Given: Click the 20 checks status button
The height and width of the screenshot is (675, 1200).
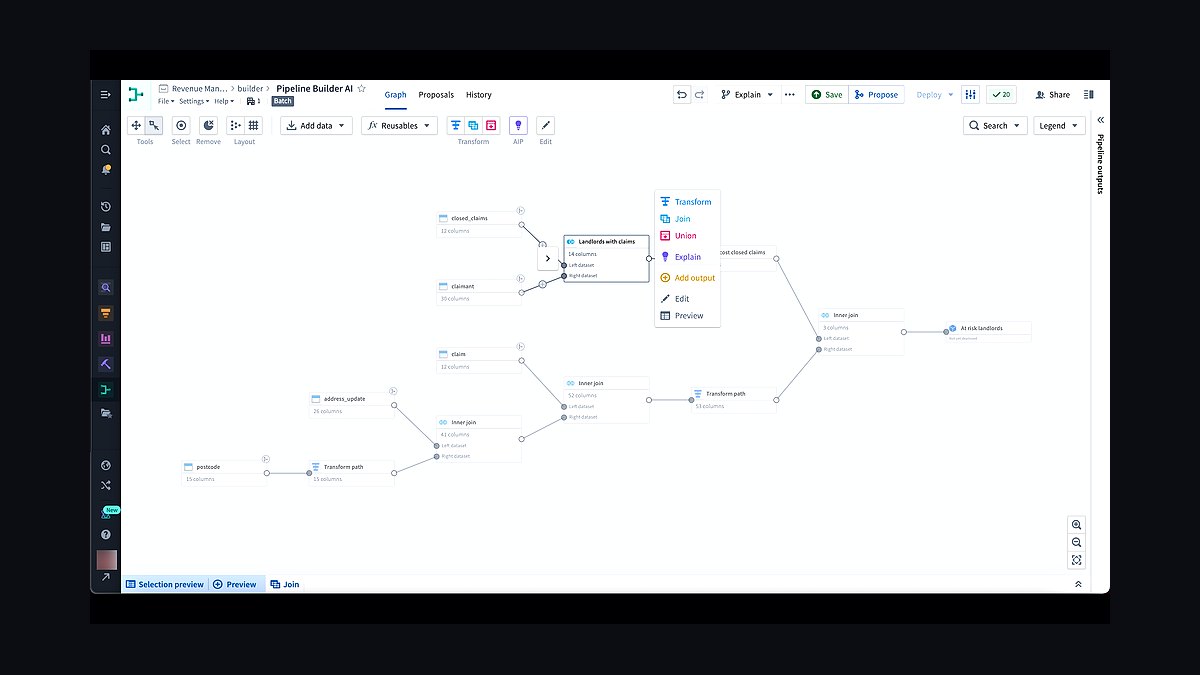Looking at the screenshot, I should [1001, 95].
